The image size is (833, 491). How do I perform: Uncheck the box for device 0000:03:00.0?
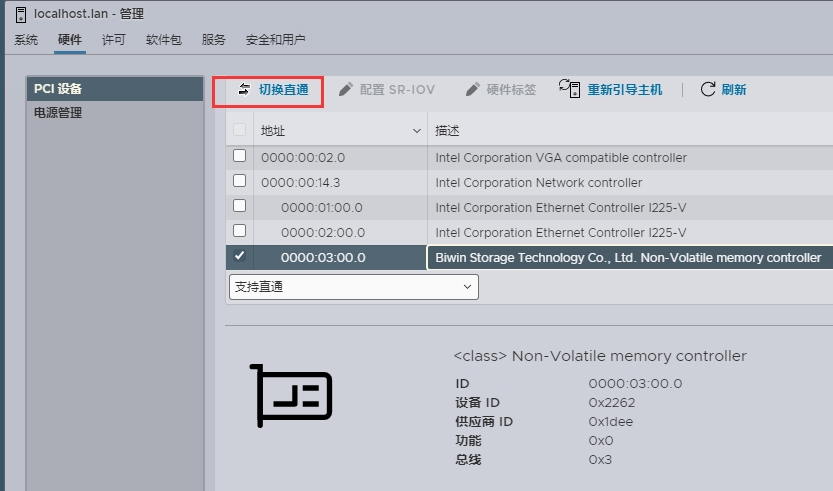click(239, 256)
